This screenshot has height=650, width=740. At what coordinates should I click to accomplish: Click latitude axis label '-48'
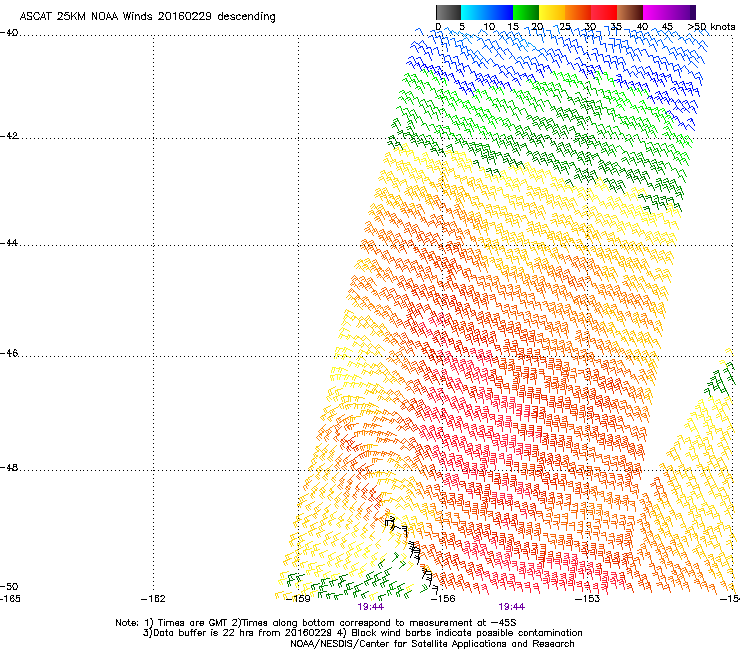9,467
